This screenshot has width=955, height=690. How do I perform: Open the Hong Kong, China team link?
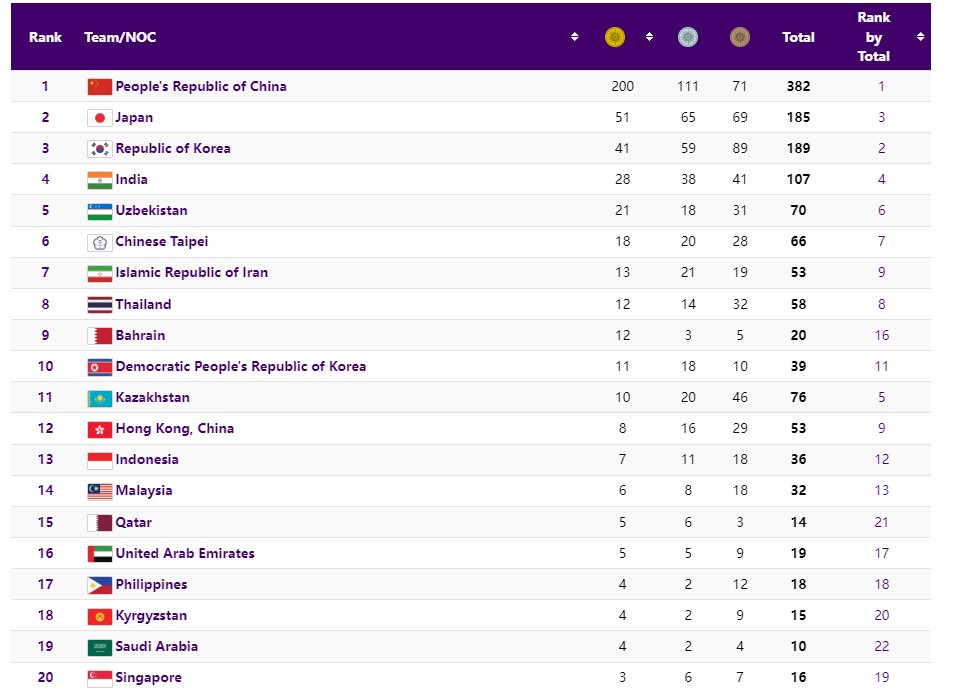click(x=175, y=429)
